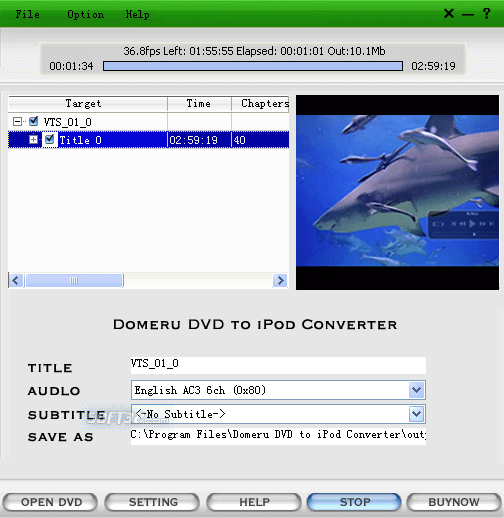Screen dimensions: 504x518
Task: Uncheck the VTS_01_0 checkbox
Action: pyautogui.click(x=34, y=121)
